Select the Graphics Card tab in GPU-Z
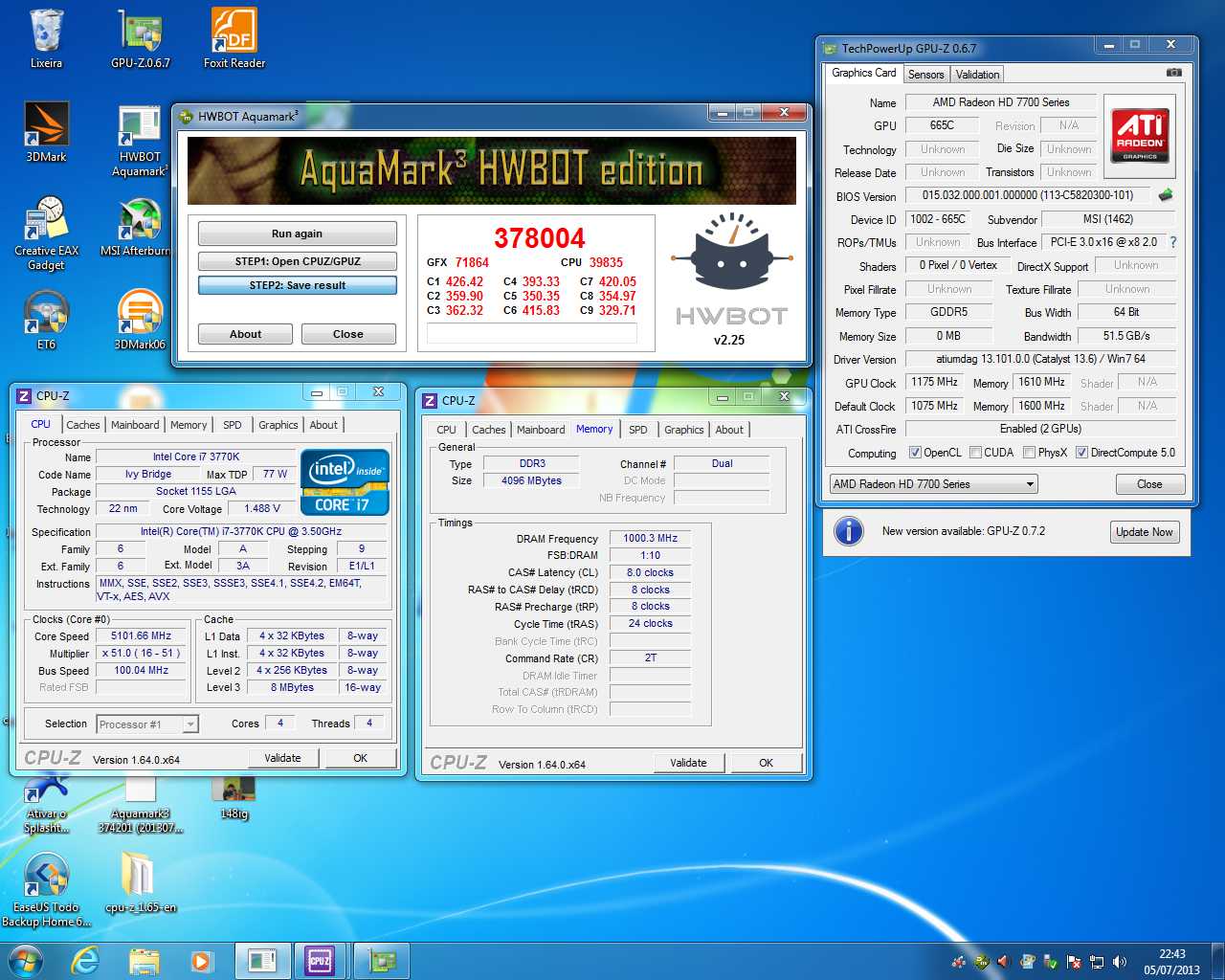1225x980 pixels. coord(864,73)
